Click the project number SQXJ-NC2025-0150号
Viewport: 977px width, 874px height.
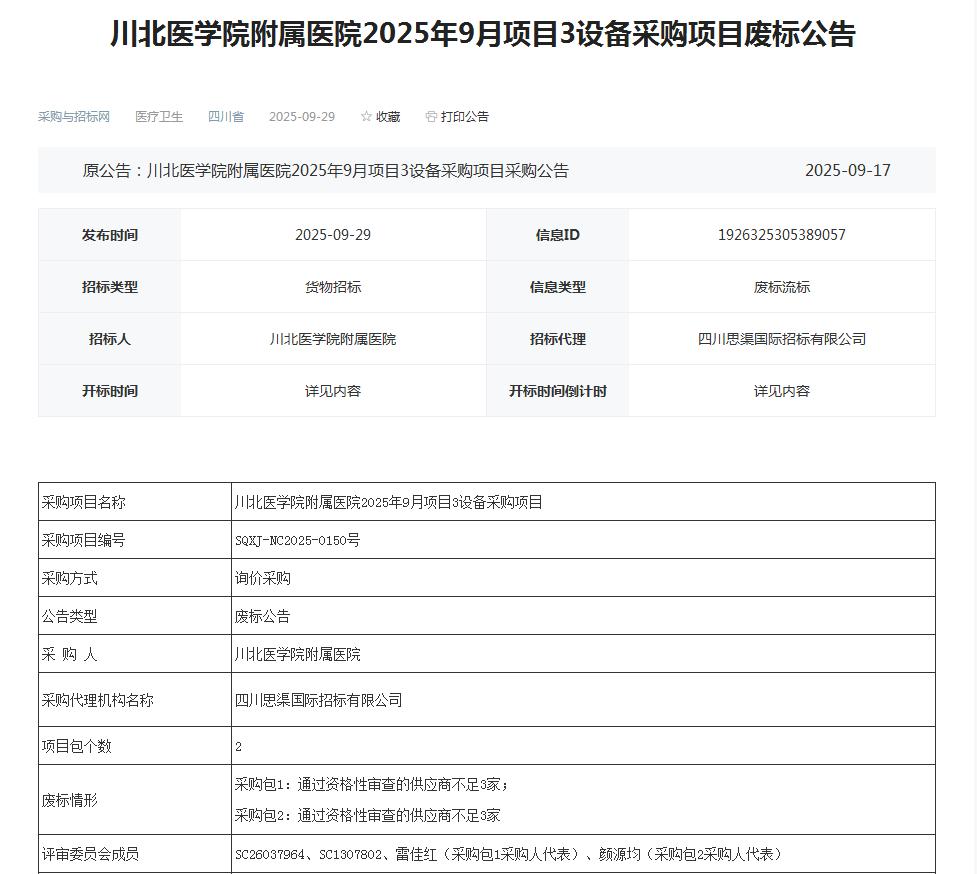[297, 540]
